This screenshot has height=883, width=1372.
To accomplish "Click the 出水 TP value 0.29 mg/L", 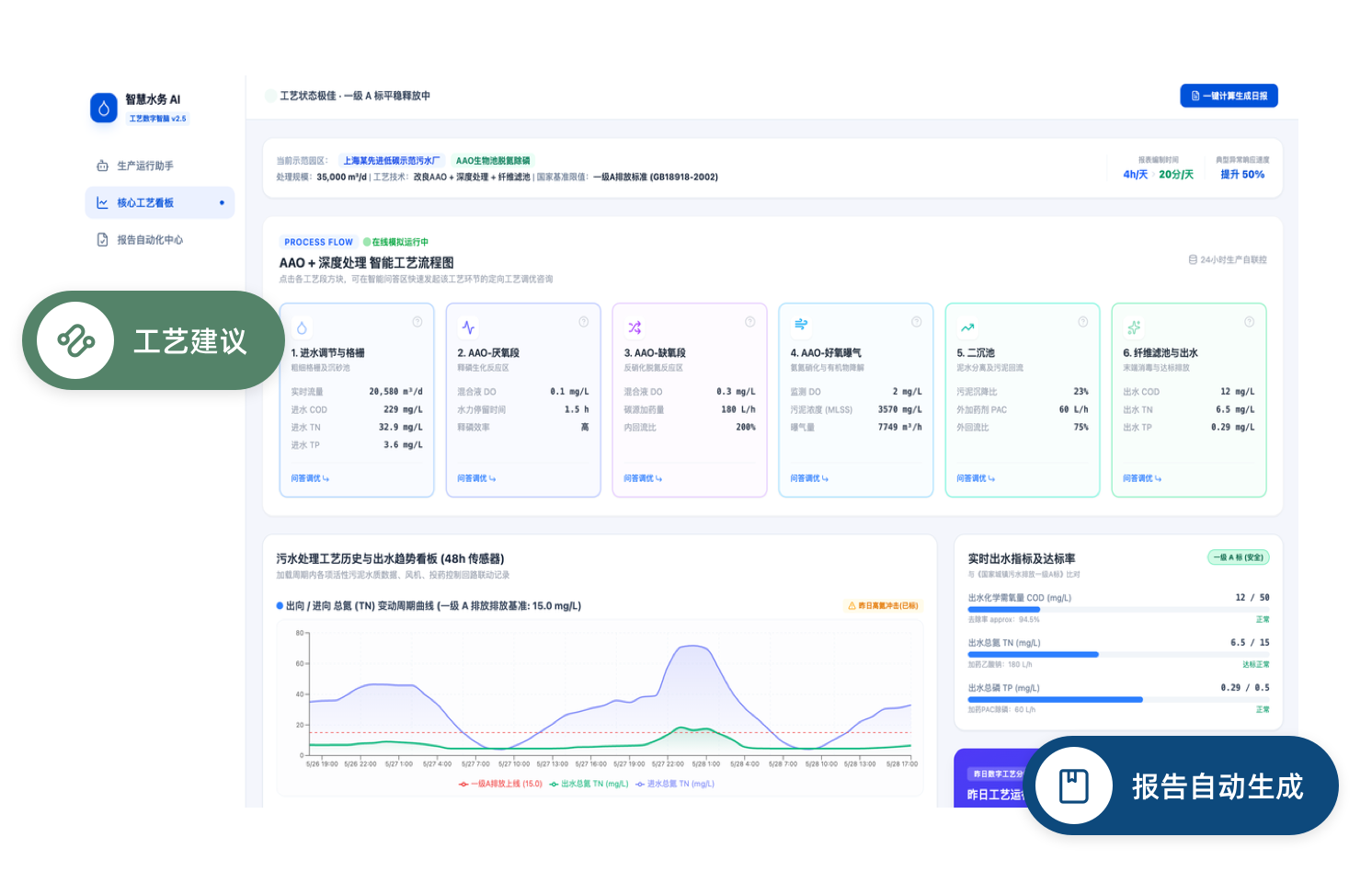I will [x=1232, y=428].
